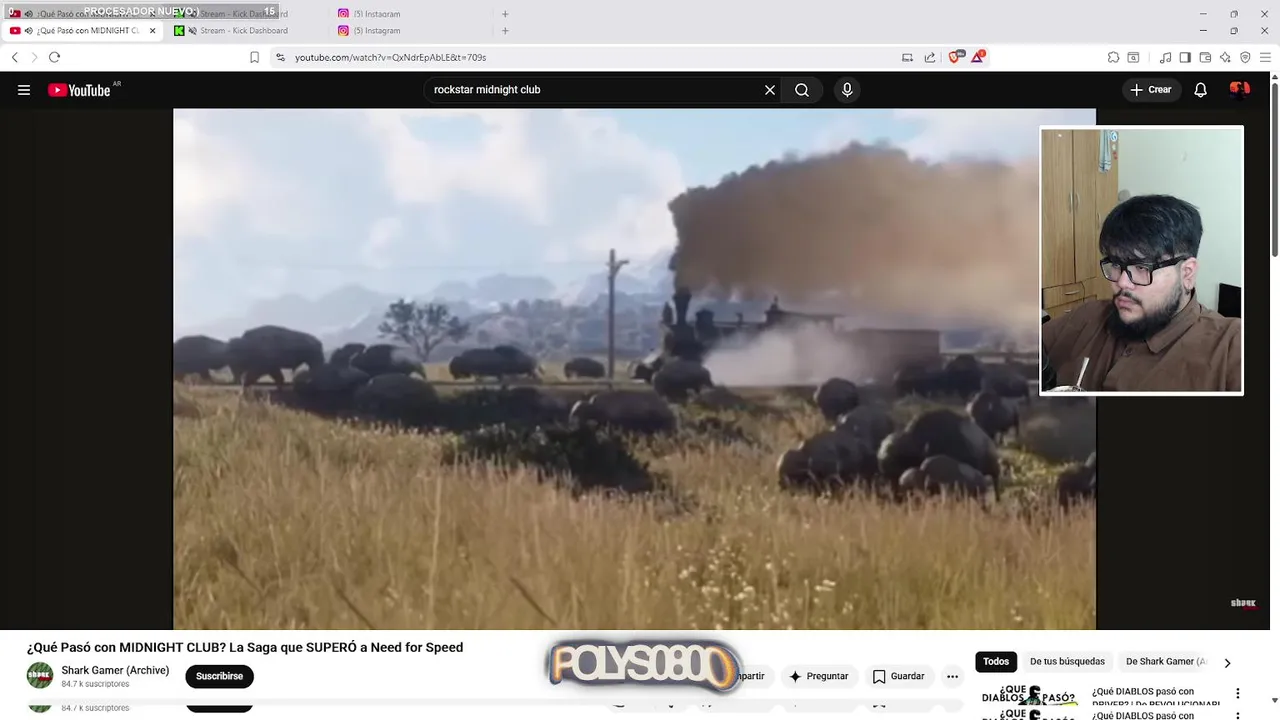
Task: Open the browser main menu
Action: coord(1265,57)
